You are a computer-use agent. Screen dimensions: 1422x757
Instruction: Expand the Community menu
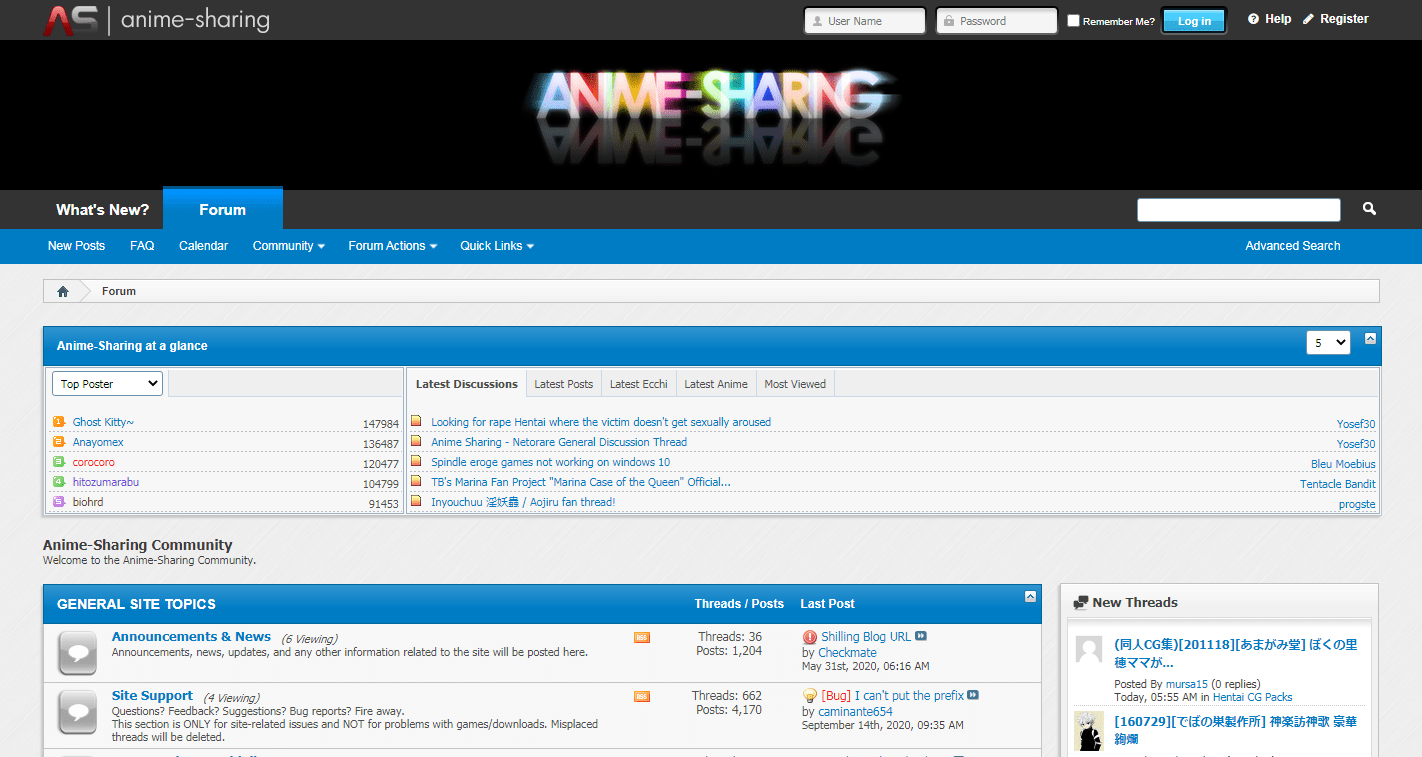288,246
